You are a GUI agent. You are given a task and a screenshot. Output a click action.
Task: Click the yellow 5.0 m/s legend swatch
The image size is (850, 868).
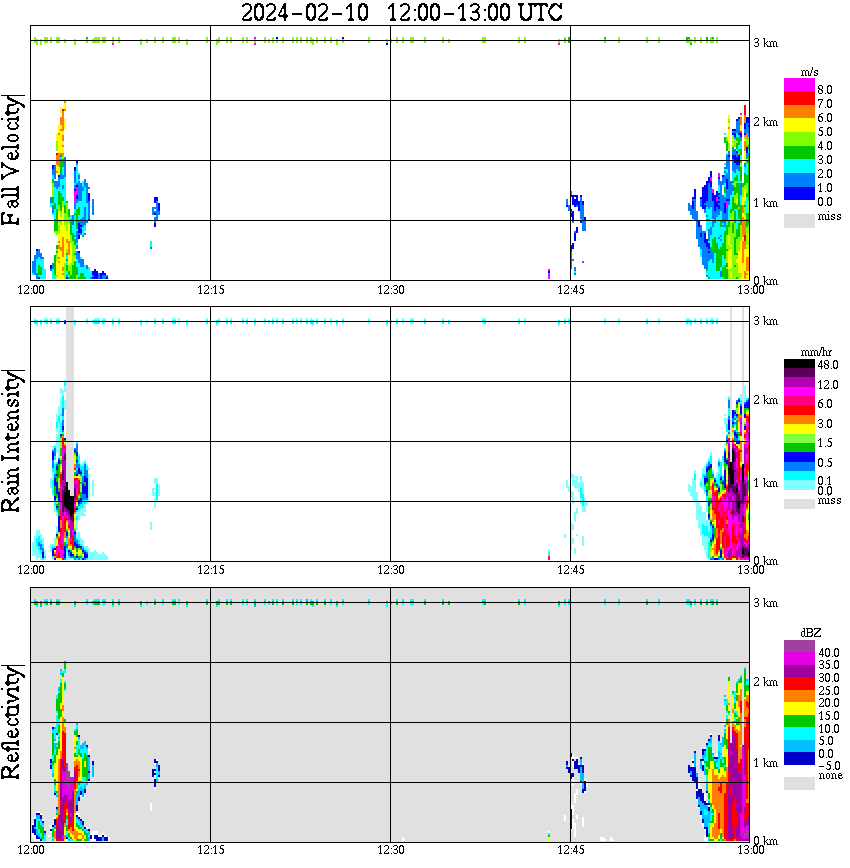click(x=799, y=125)
